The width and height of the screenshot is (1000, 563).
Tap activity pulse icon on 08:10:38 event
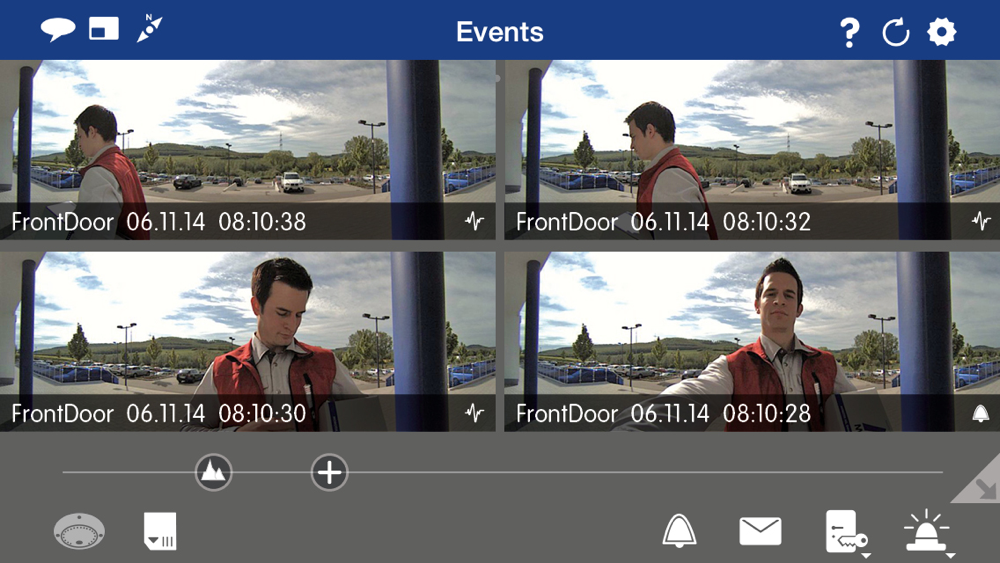474,221
